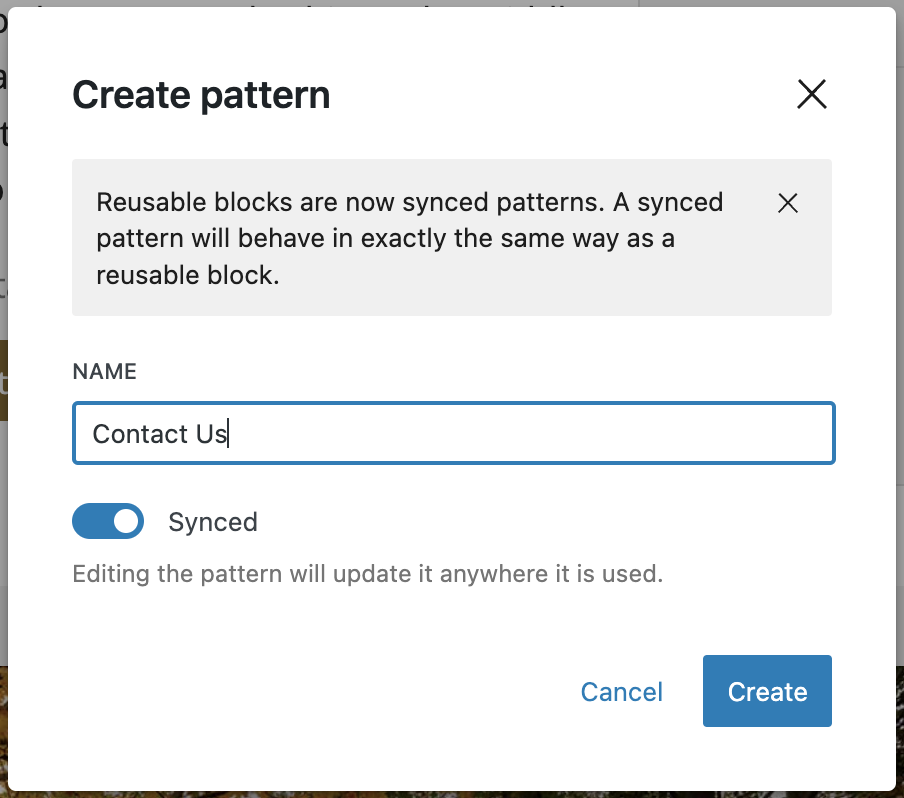Toggle the Synced switch off

(x=108, y=521)
